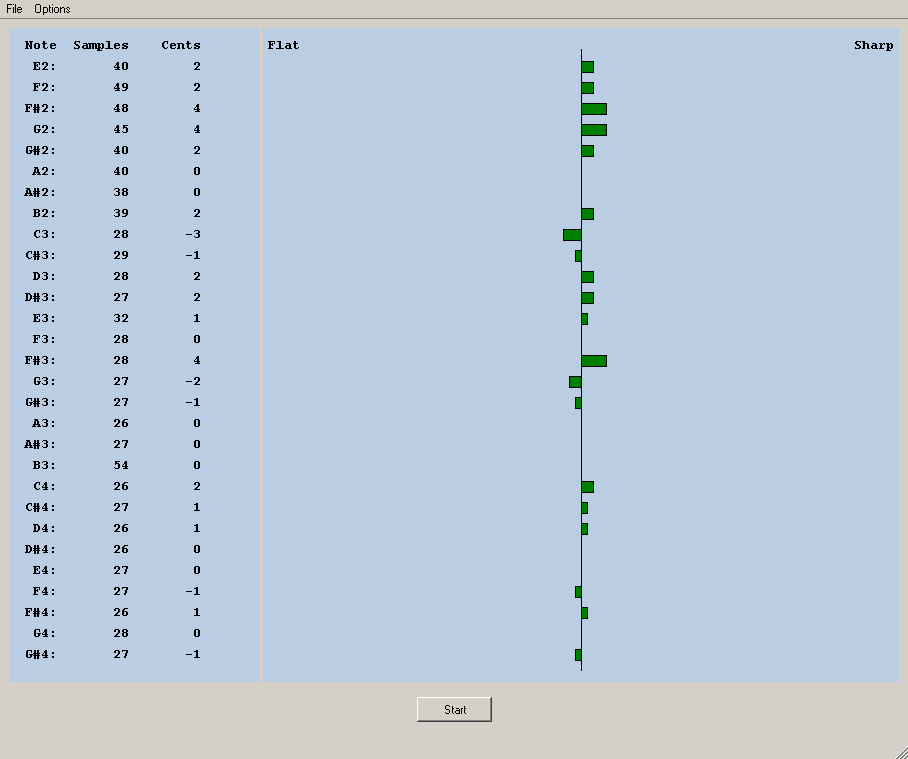
Task: Click the Flat label on chart
Action: pos(283,45)
